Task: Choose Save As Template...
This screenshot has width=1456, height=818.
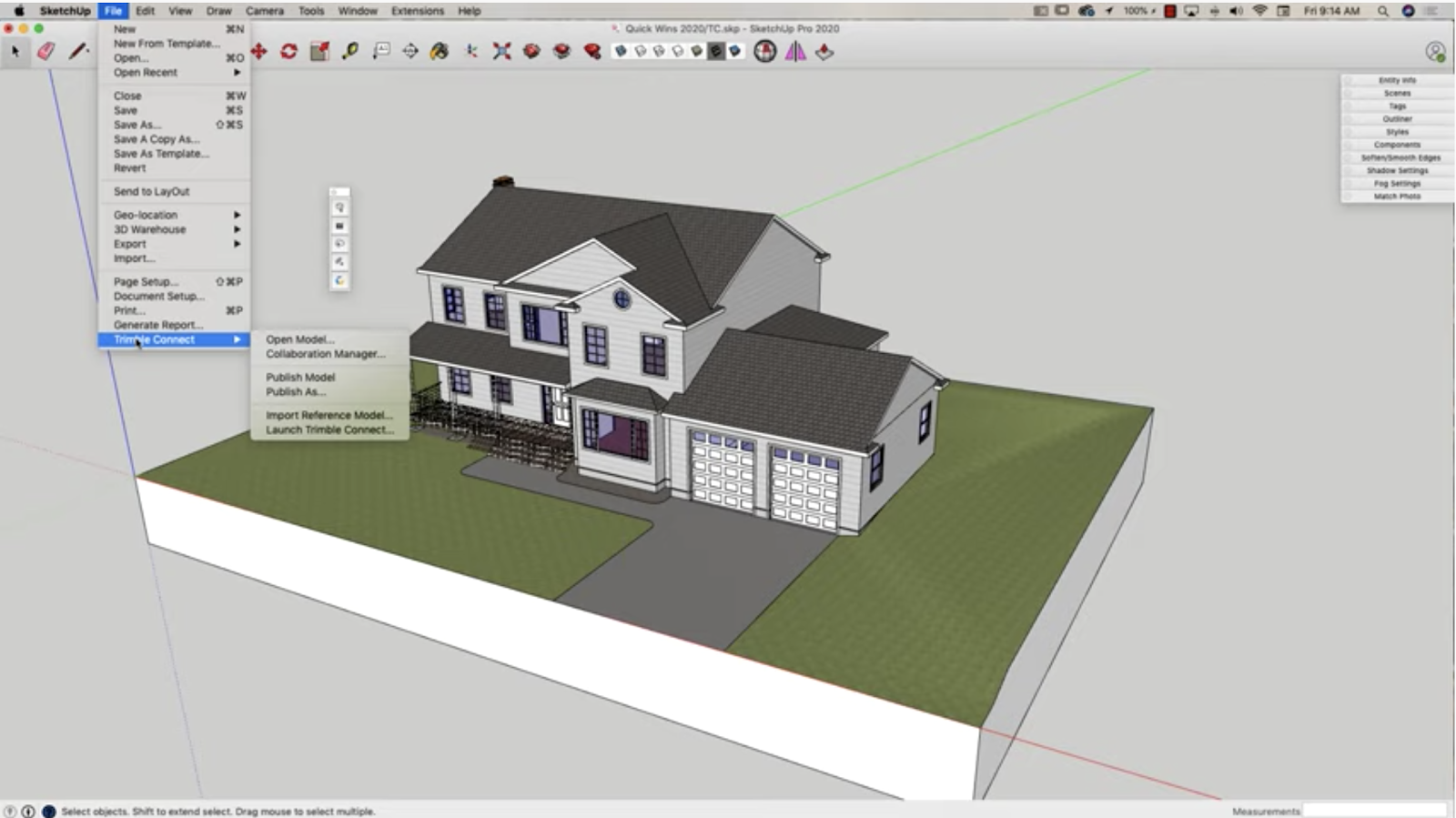Action: 174,154
